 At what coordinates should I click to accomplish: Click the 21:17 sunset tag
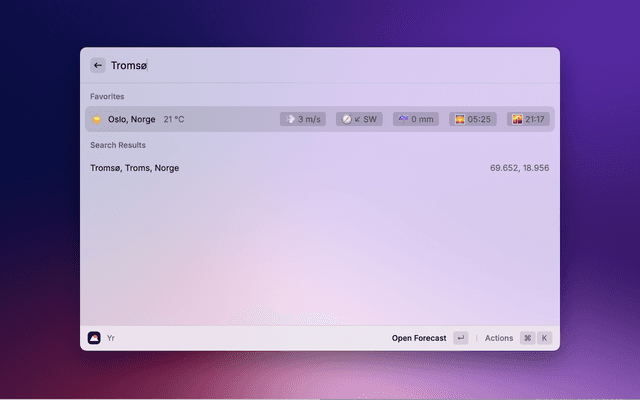[530, 119]
